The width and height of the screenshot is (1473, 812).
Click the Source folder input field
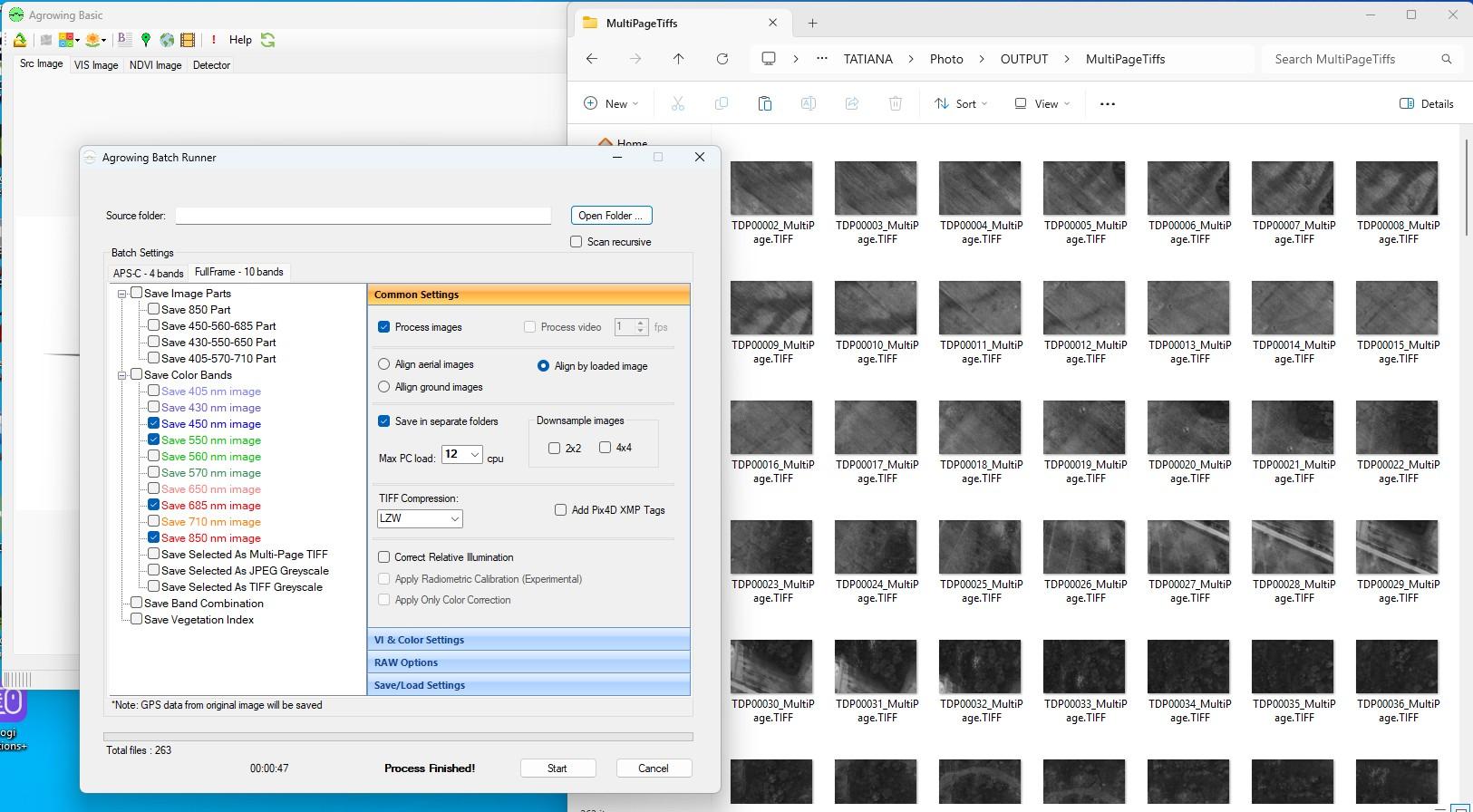(x=363, y=216)
